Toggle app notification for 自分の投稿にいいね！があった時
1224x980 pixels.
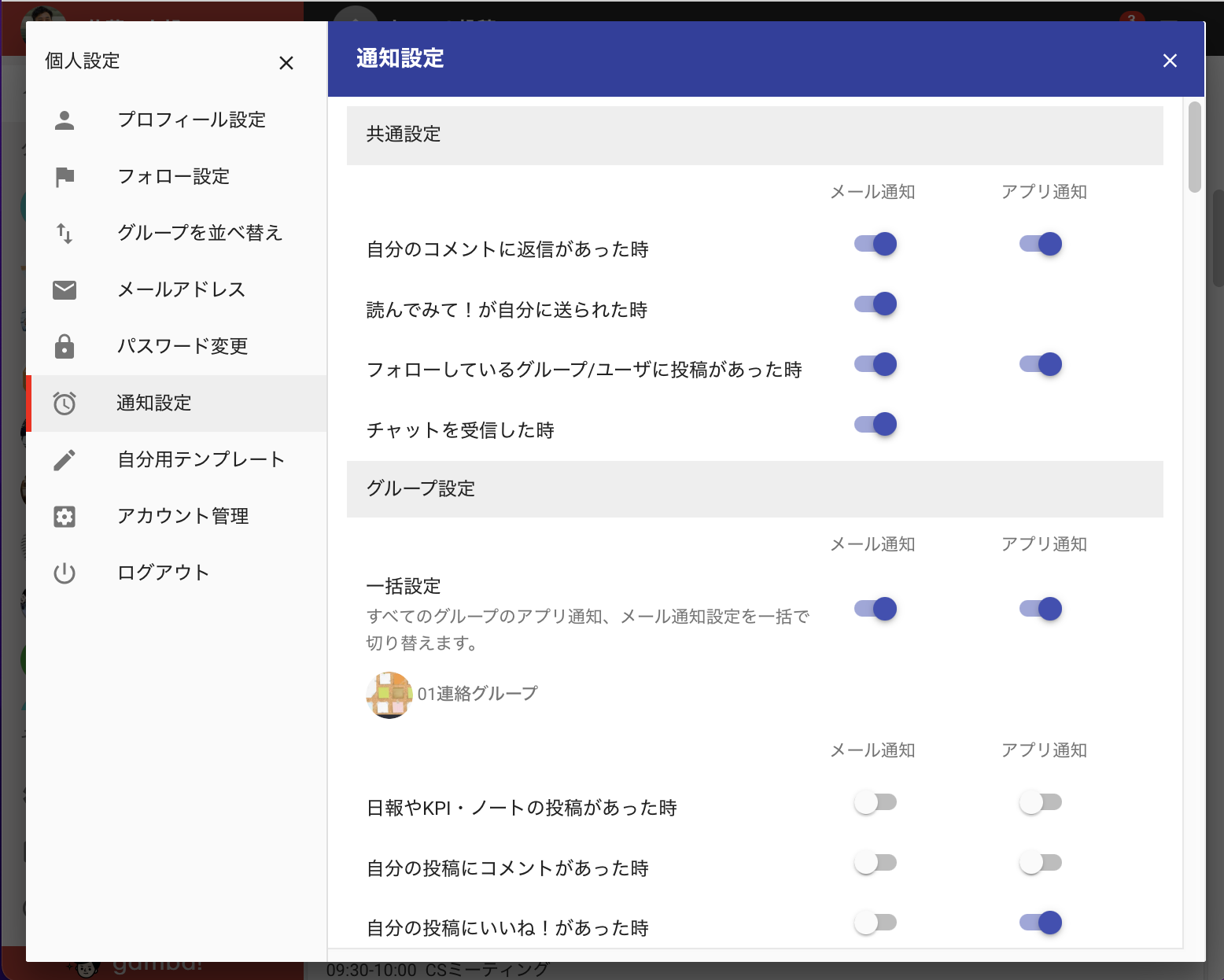1041,922
